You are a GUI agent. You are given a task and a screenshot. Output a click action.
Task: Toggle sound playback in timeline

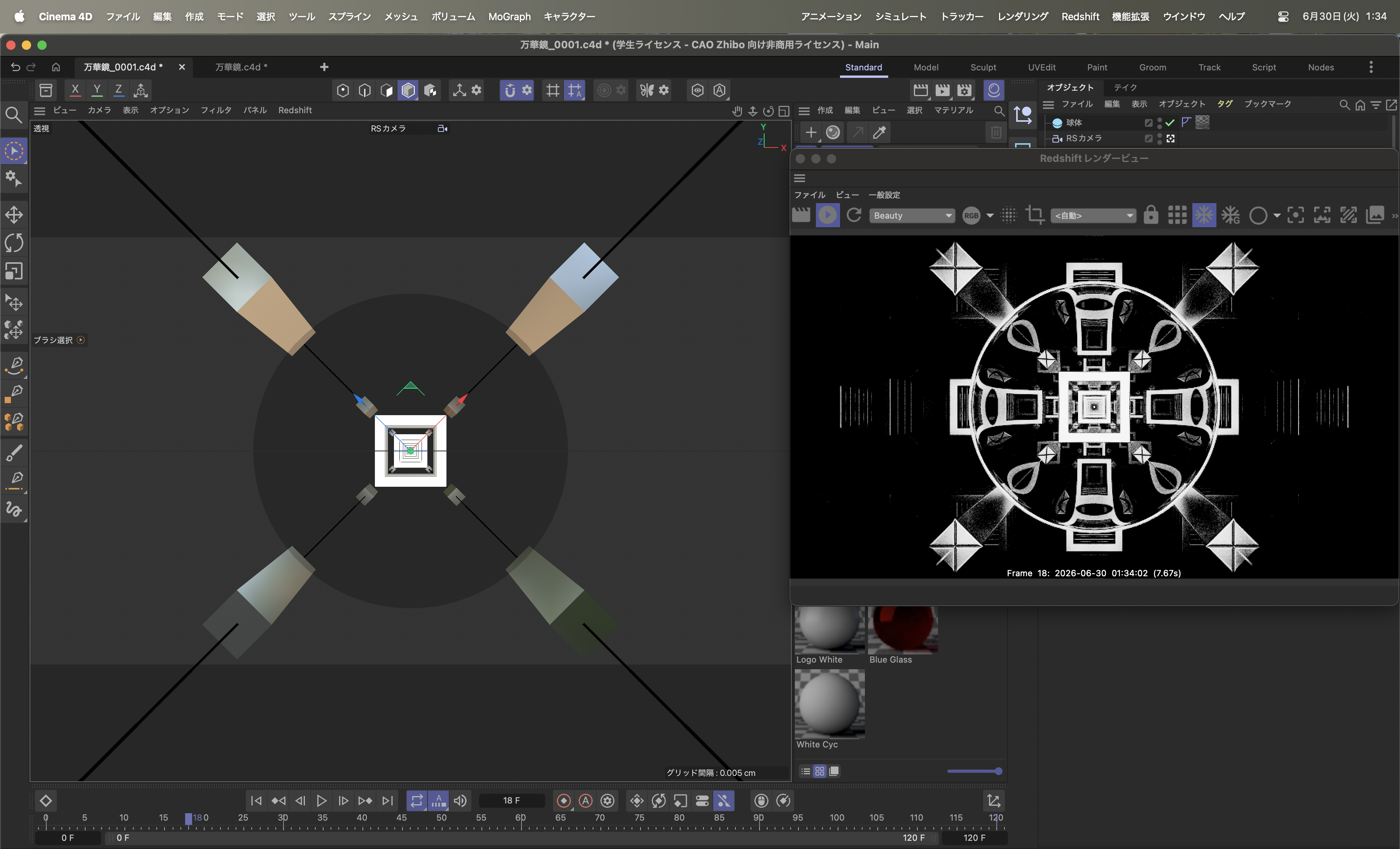point(460,801)
